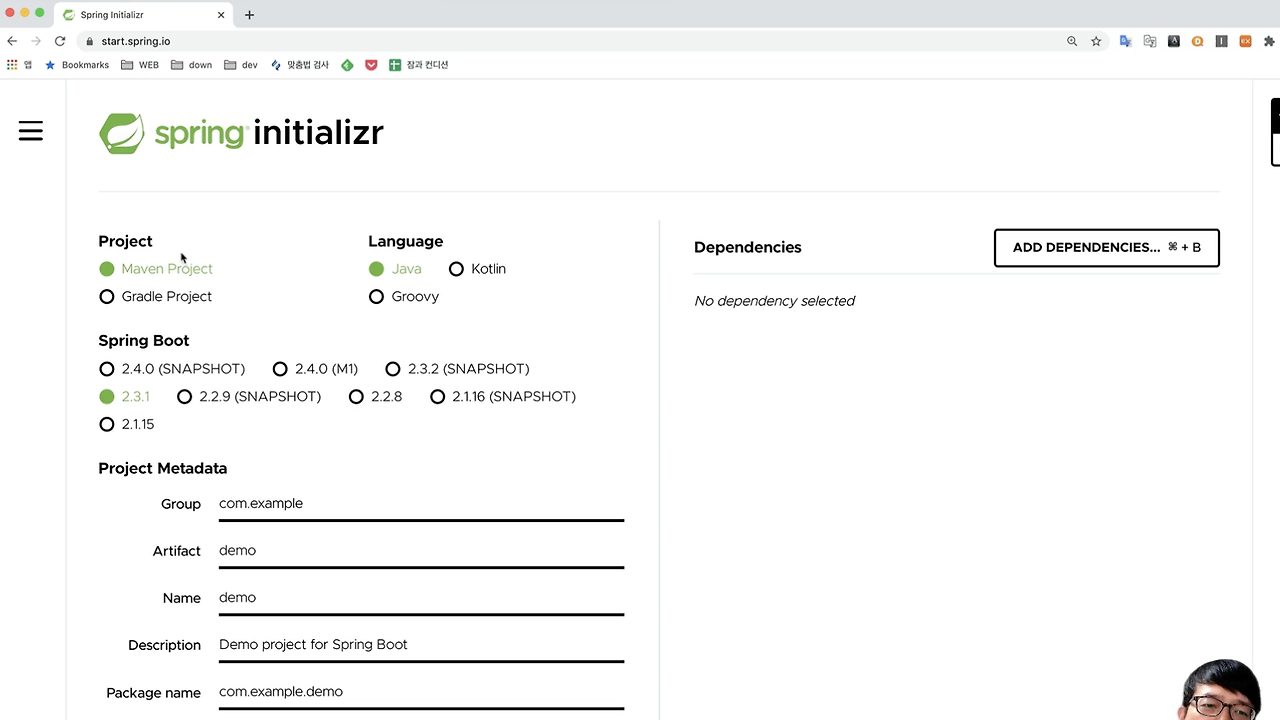Viewport: 1280px width, 720px height.
Task: Click the Package name input field
Action: coord(421,693)
